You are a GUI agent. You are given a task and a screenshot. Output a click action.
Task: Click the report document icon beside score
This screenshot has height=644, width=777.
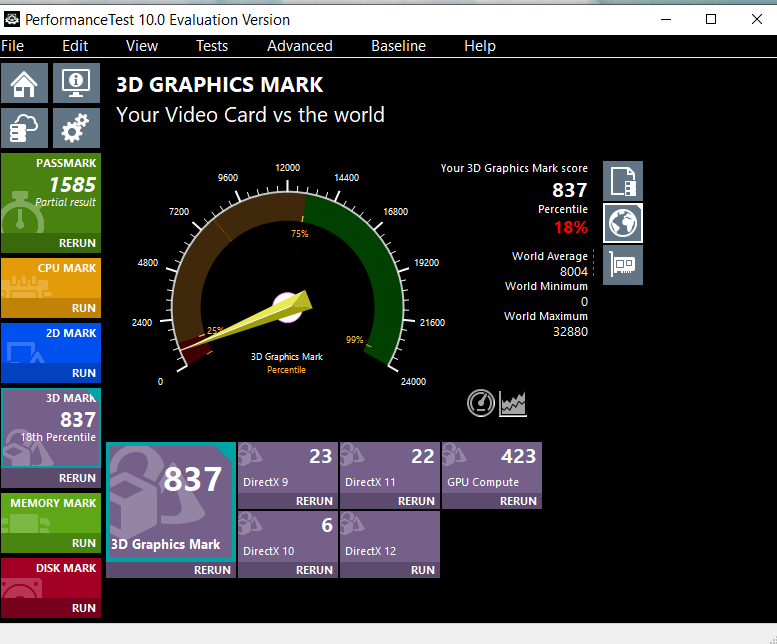point(623,181)
